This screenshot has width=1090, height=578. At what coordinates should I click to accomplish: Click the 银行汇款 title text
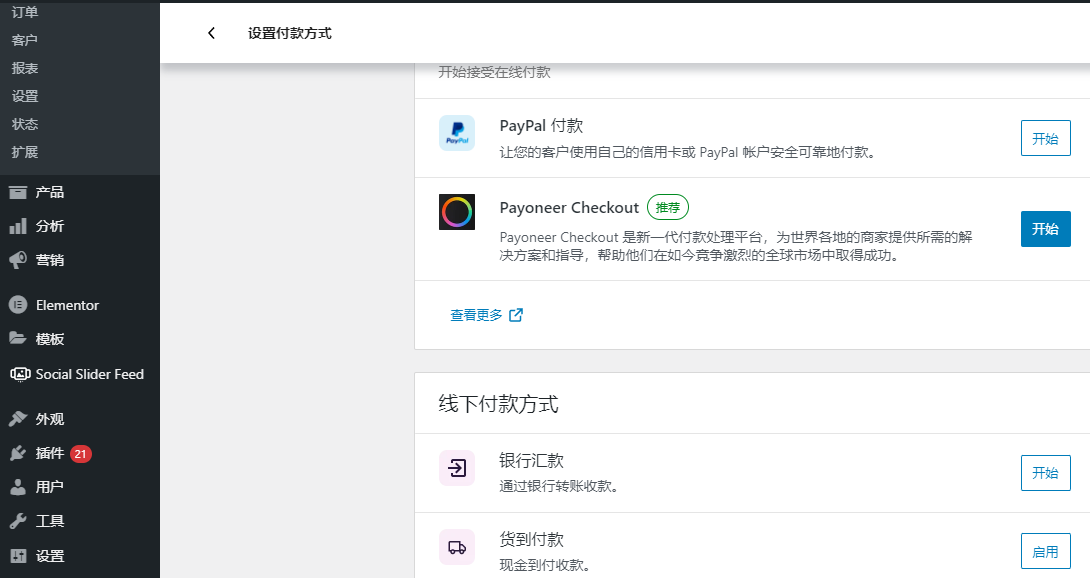click(531, 460)
